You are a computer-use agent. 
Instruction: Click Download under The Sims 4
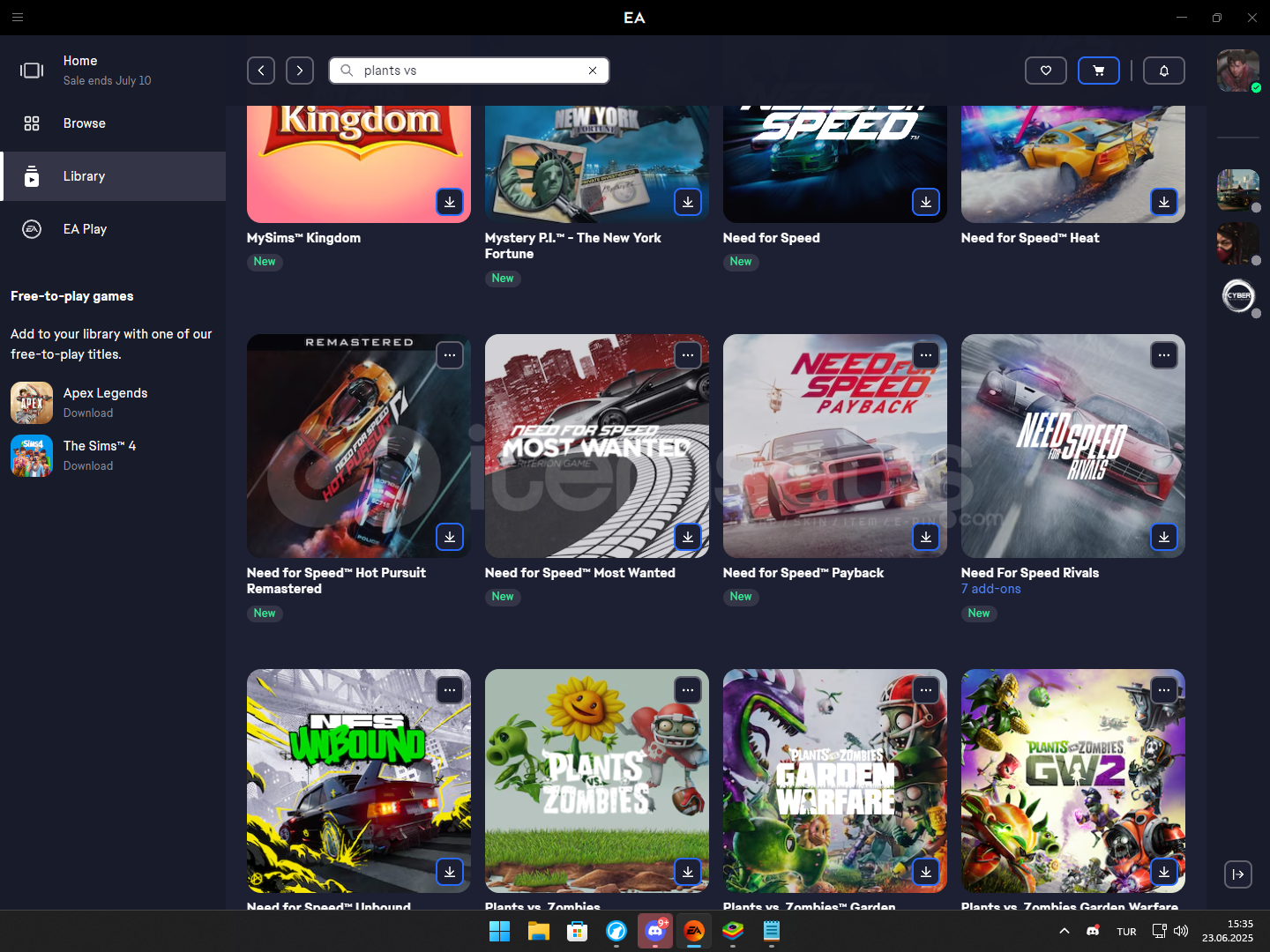click(88, 466)
